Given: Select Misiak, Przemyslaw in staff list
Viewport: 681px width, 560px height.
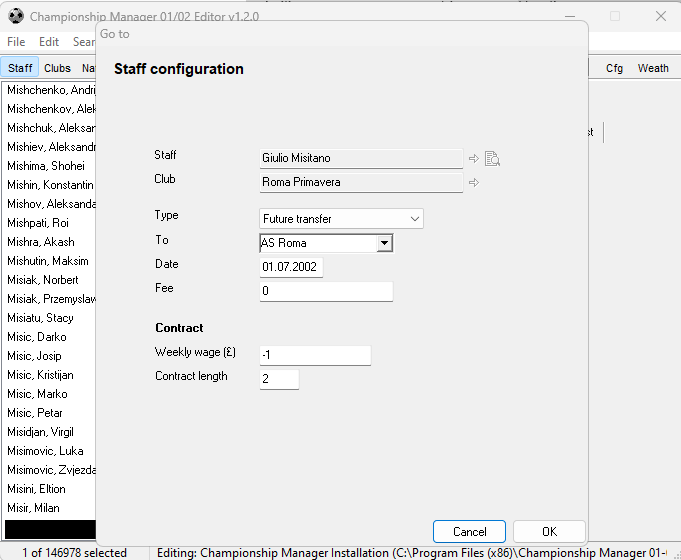Looking at the screenshot, I should tap(50, 299).
